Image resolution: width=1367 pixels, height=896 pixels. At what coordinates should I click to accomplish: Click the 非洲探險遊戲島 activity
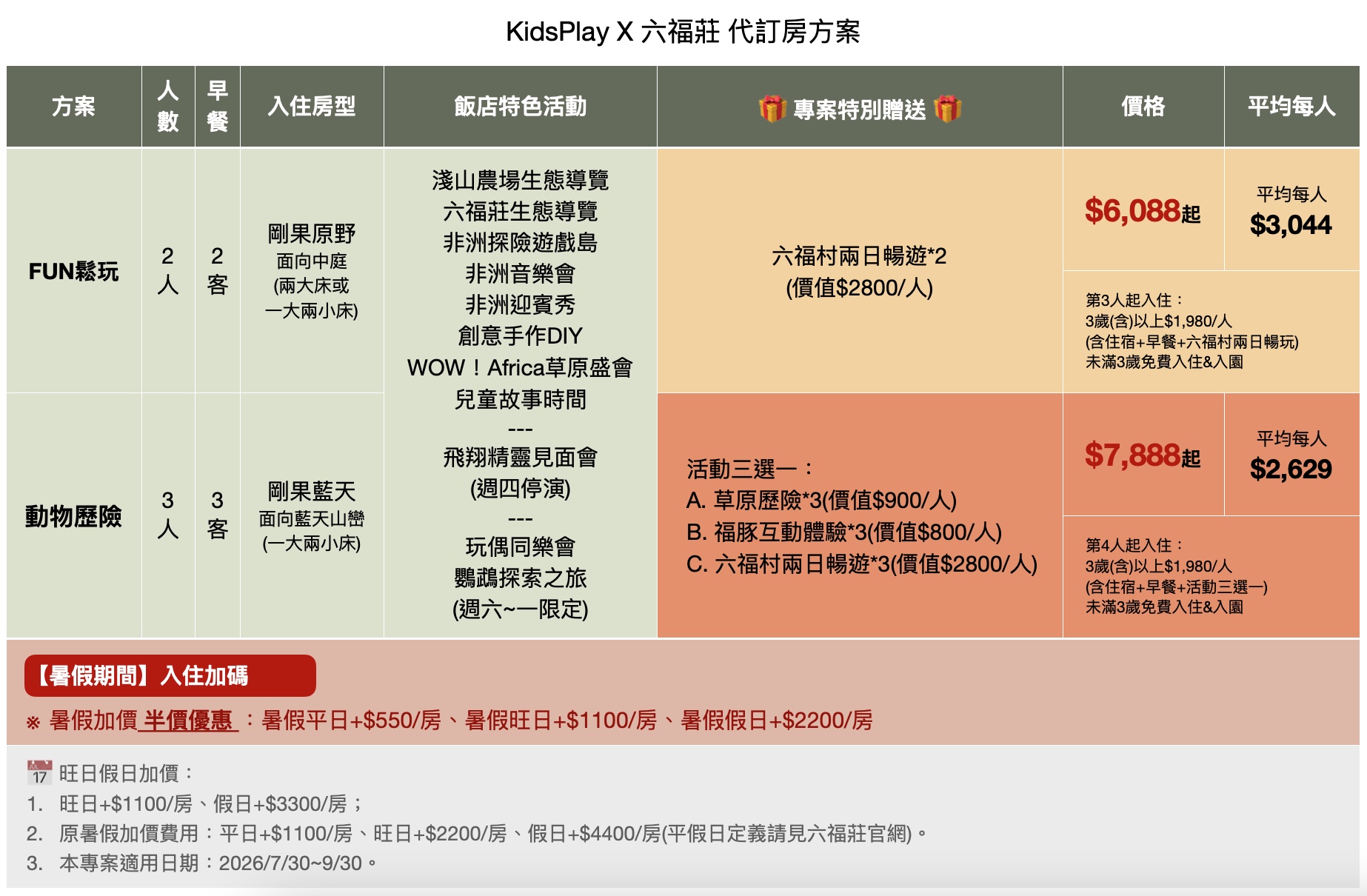(520, 242)
